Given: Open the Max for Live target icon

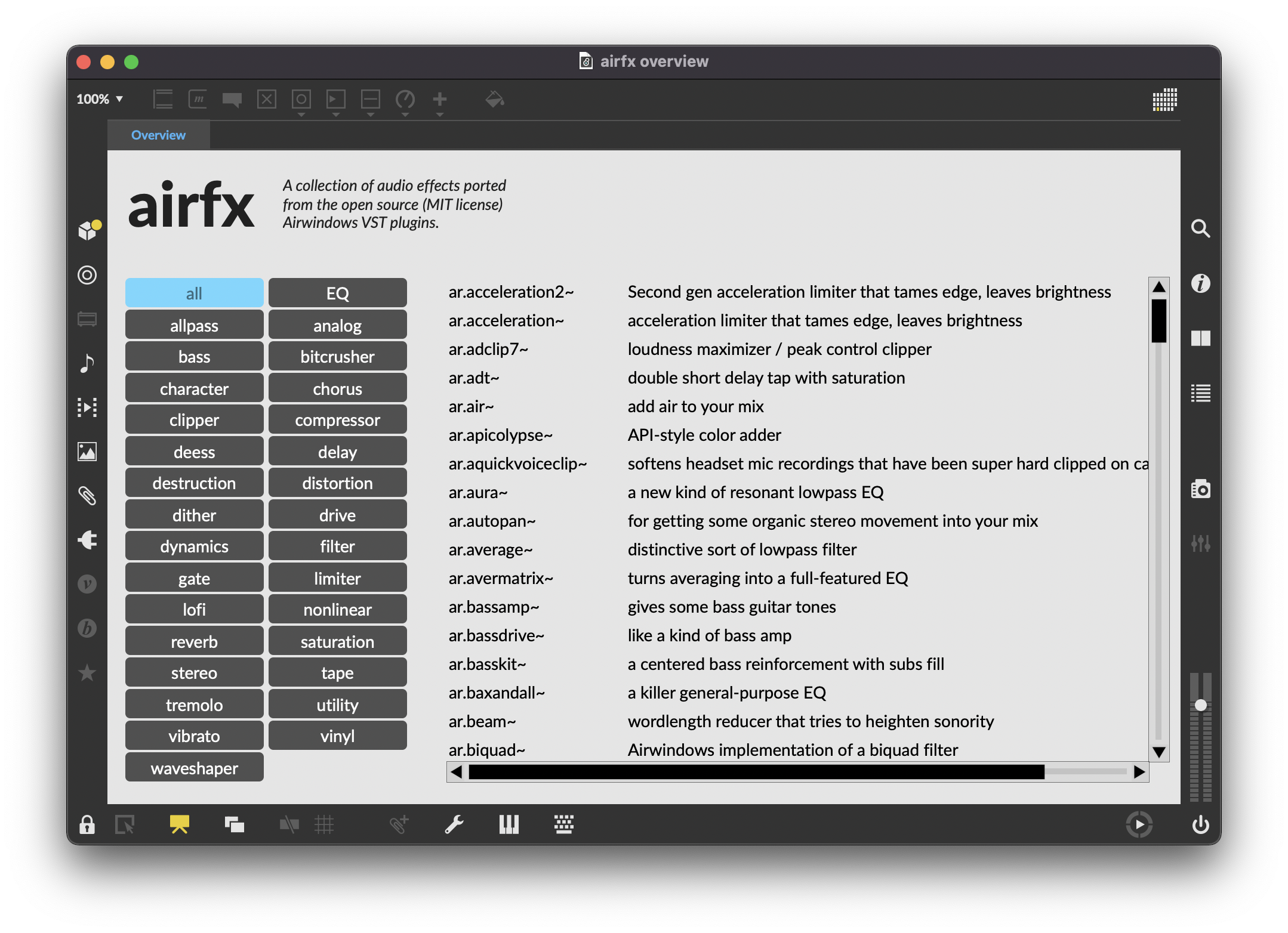Looking at the screenshot, I should 87,275.
